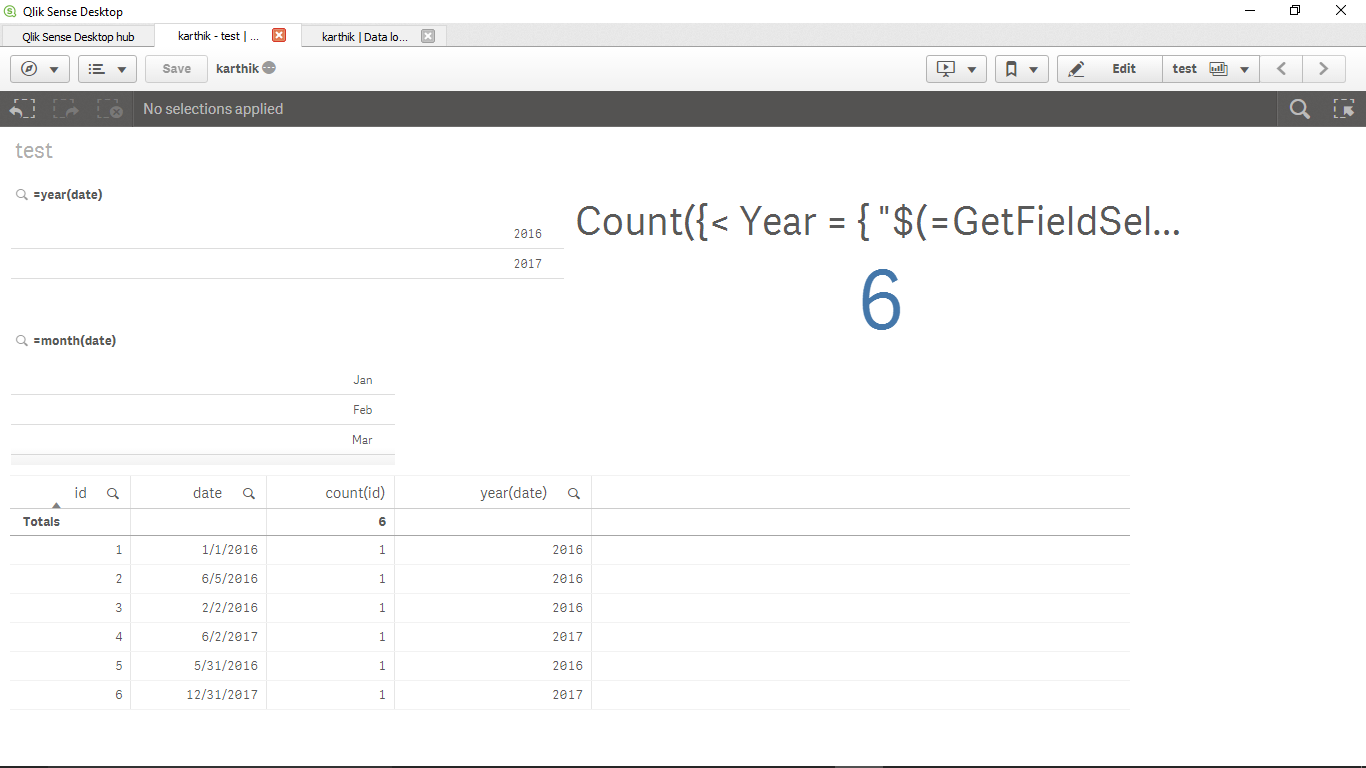Click the Qlik Sense Desktop title bar icon
This screenshot has width=1366, height=768.
(12, 11)
